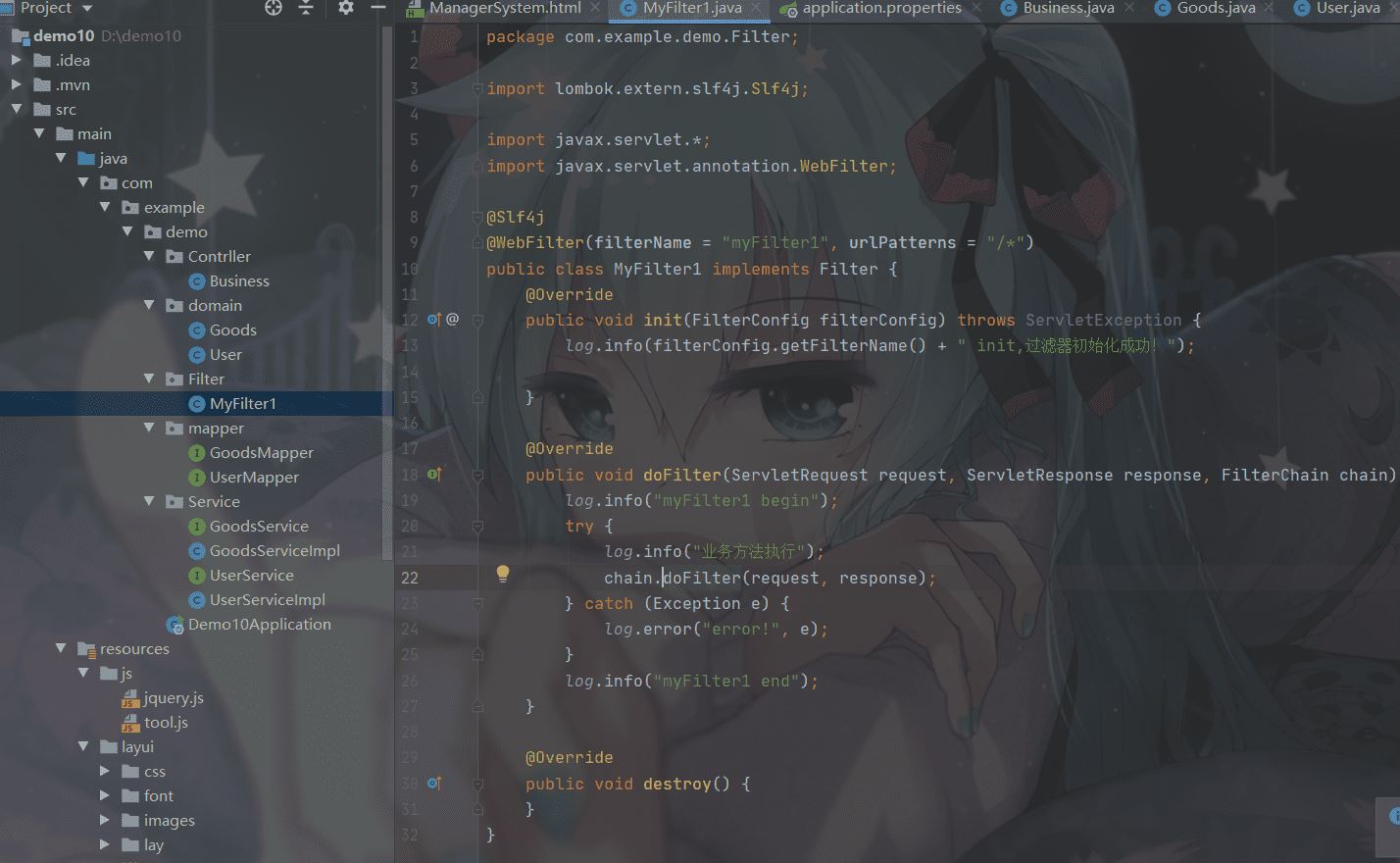Click line number 22 in the gutter

click(x=410, y=578)
